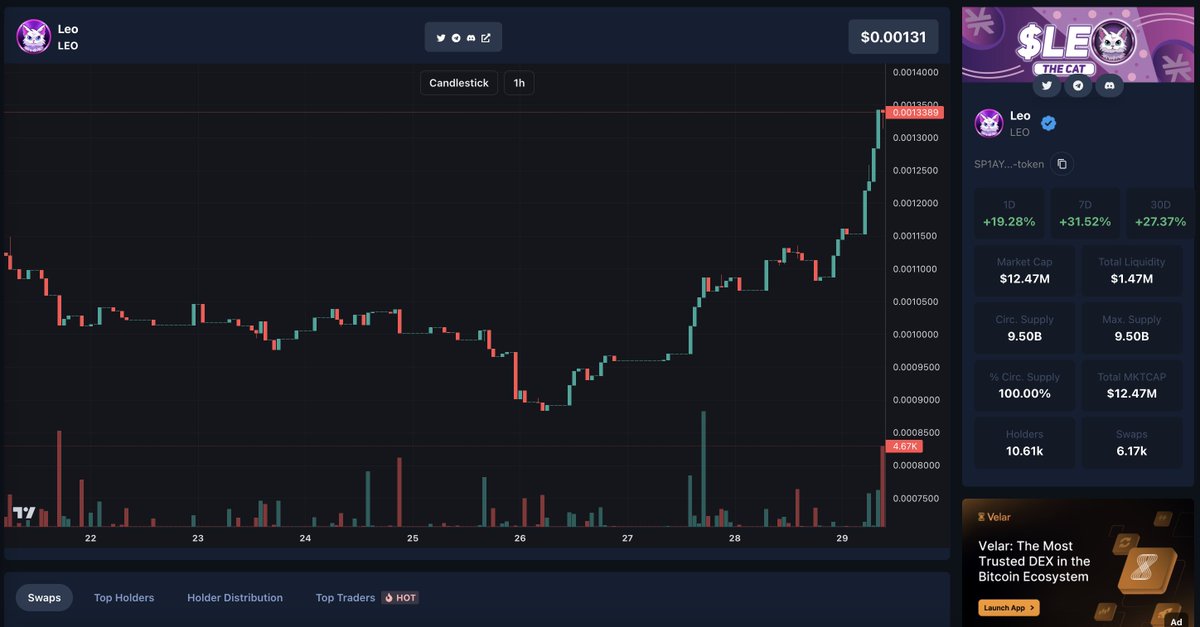
Task: Click the 0.0014000 price axis label
Action: [915, 72]
